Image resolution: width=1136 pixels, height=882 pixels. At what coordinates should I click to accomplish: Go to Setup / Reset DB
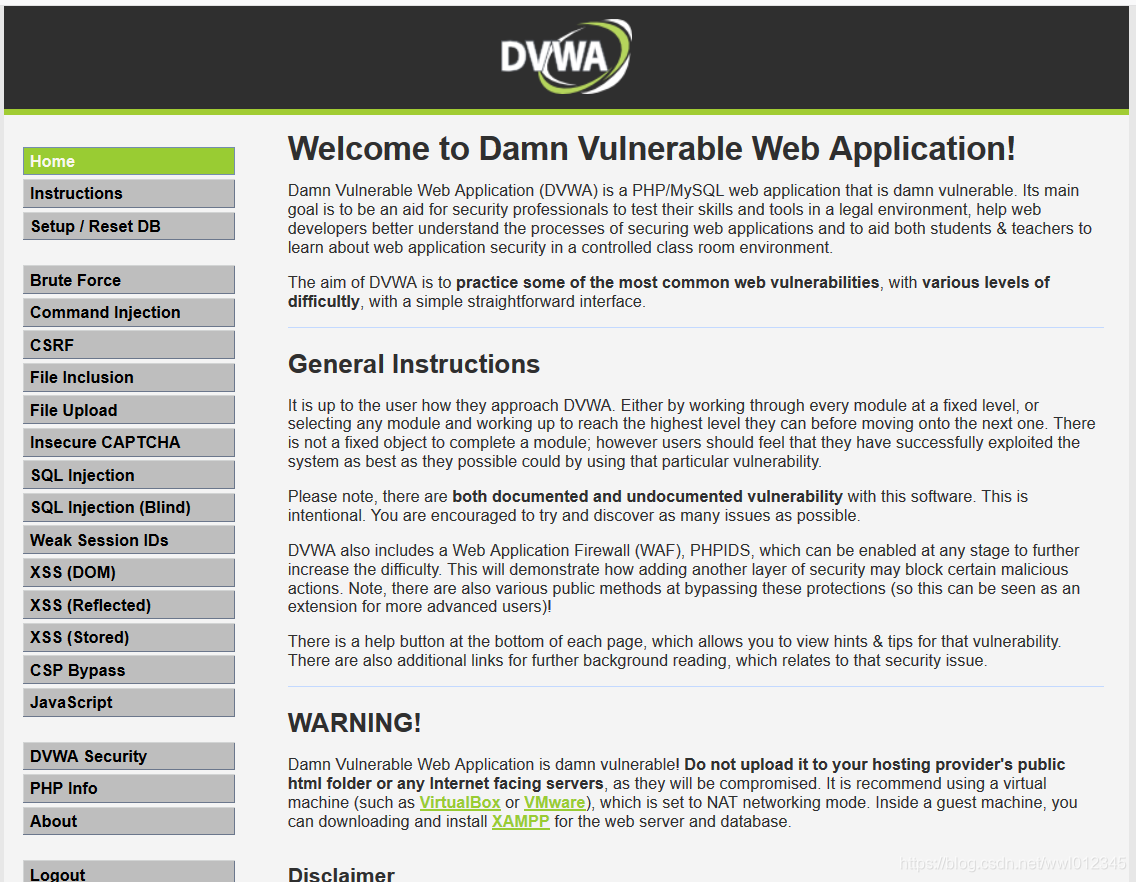tap(129, 226)
